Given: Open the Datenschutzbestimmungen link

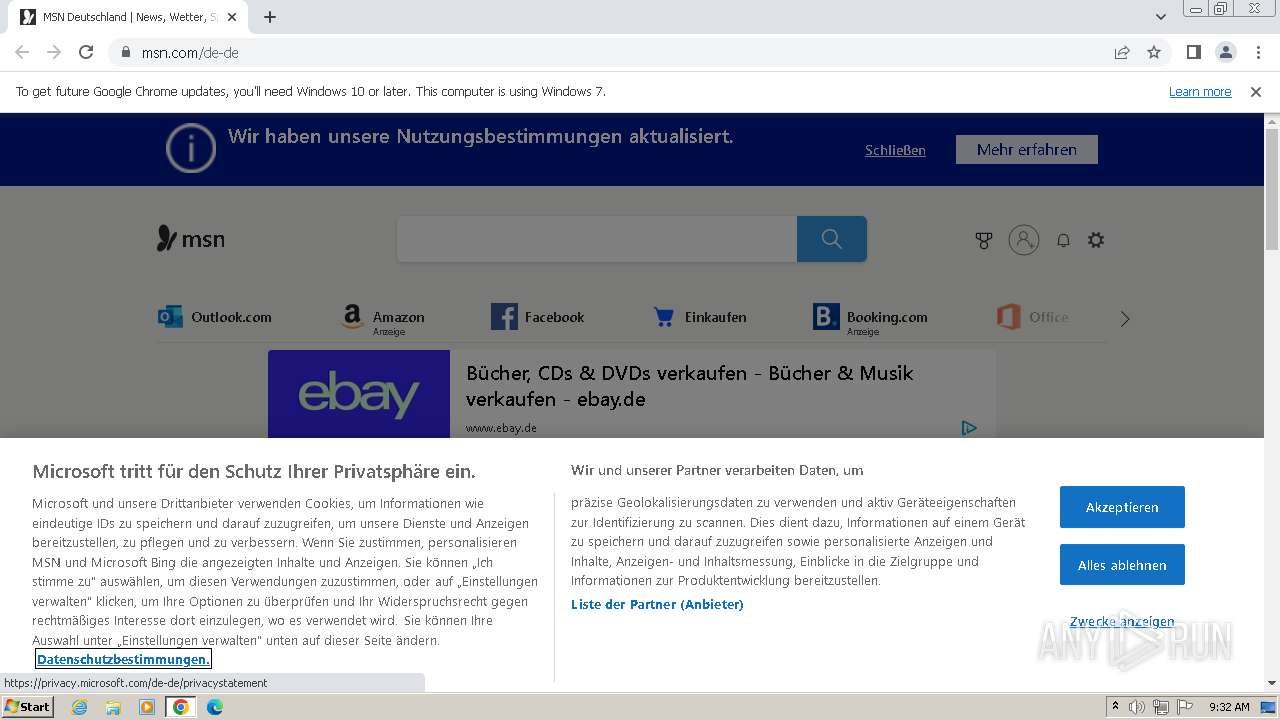Looking at the screenshot, I should pos(123,659).
